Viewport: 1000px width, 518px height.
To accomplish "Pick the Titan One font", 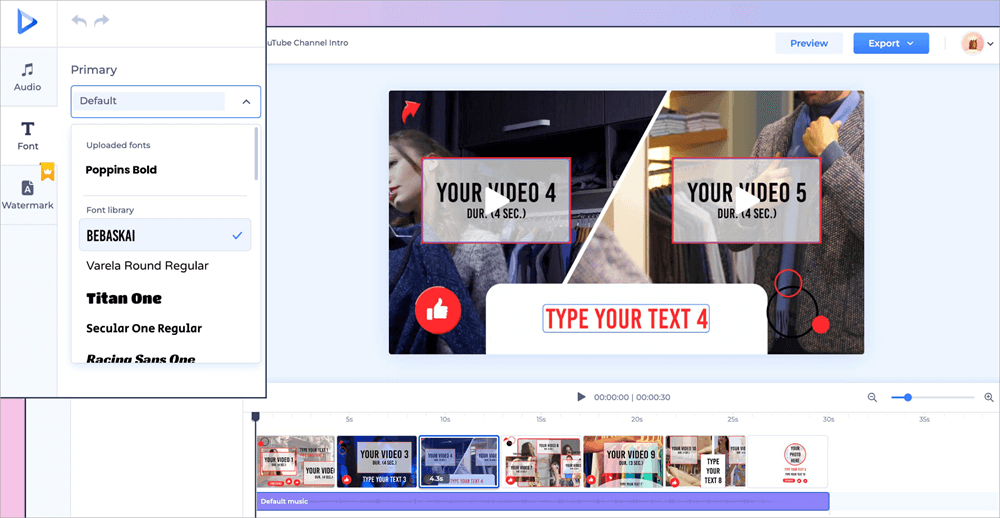I will pyautogui.click(x=124, y=298).
